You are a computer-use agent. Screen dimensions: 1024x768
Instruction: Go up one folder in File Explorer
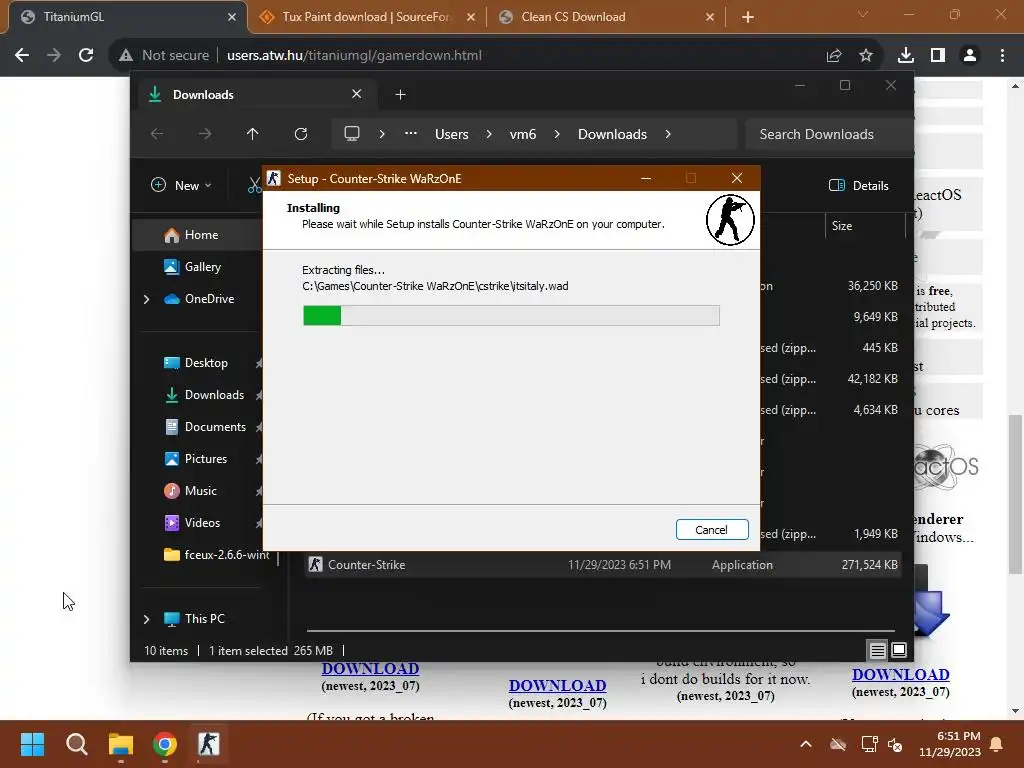coord(253,134)
